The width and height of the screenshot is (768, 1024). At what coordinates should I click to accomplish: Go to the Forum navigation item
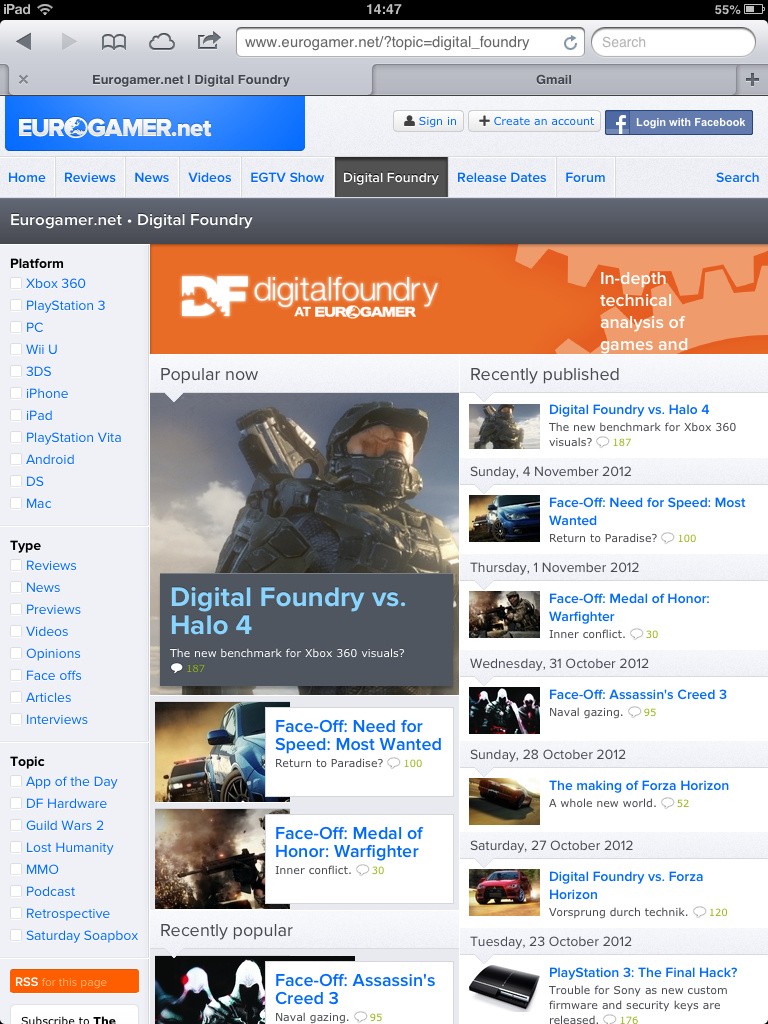pos(585,177)
